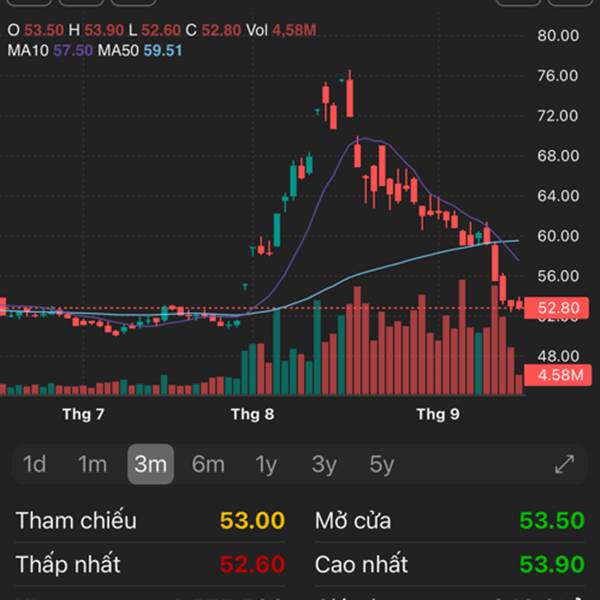Click the Thấp nhất value 52.60
The image size is (600, 600).
(252, 564)
